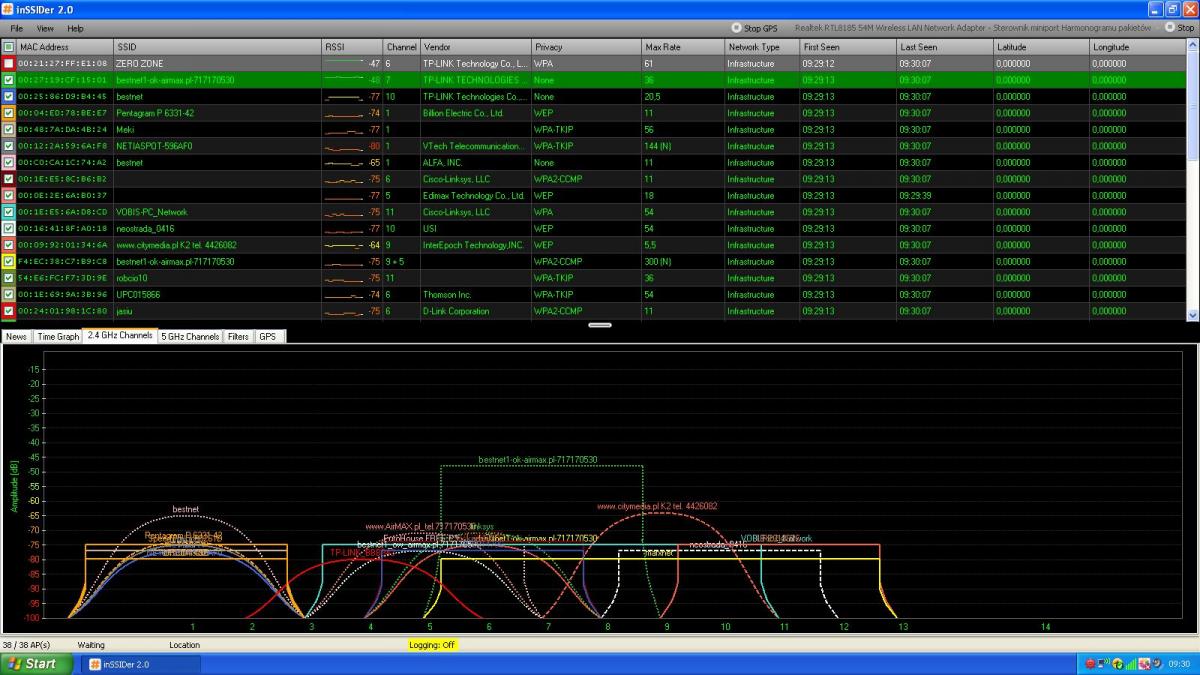Toggle the checkbox for the Meki network
Screen dimensions: 1200x675
coord(9,129)
